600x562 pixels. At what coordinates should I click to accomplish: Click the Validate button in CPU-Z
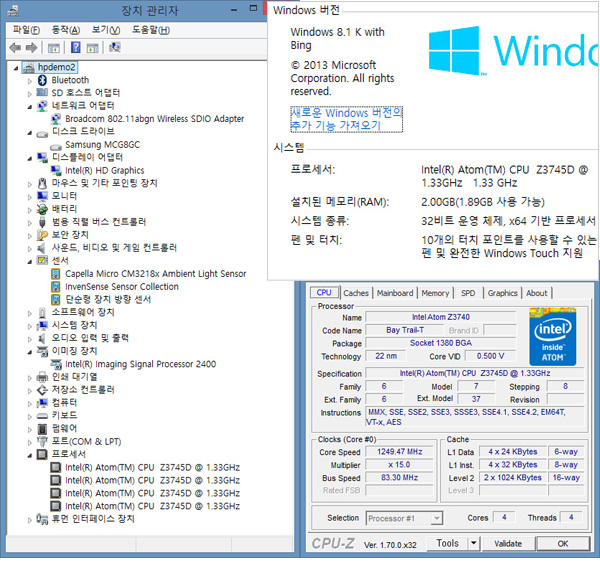coord(508,544)
